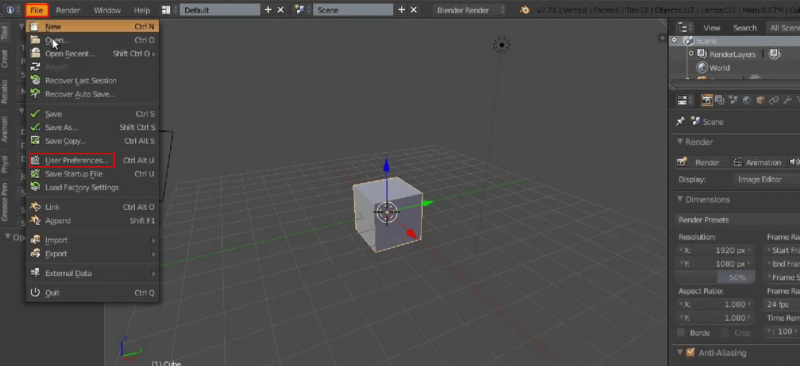Select Load Factory Settings entry
Screen dimensions: 800x366
(x=92, y=187)
